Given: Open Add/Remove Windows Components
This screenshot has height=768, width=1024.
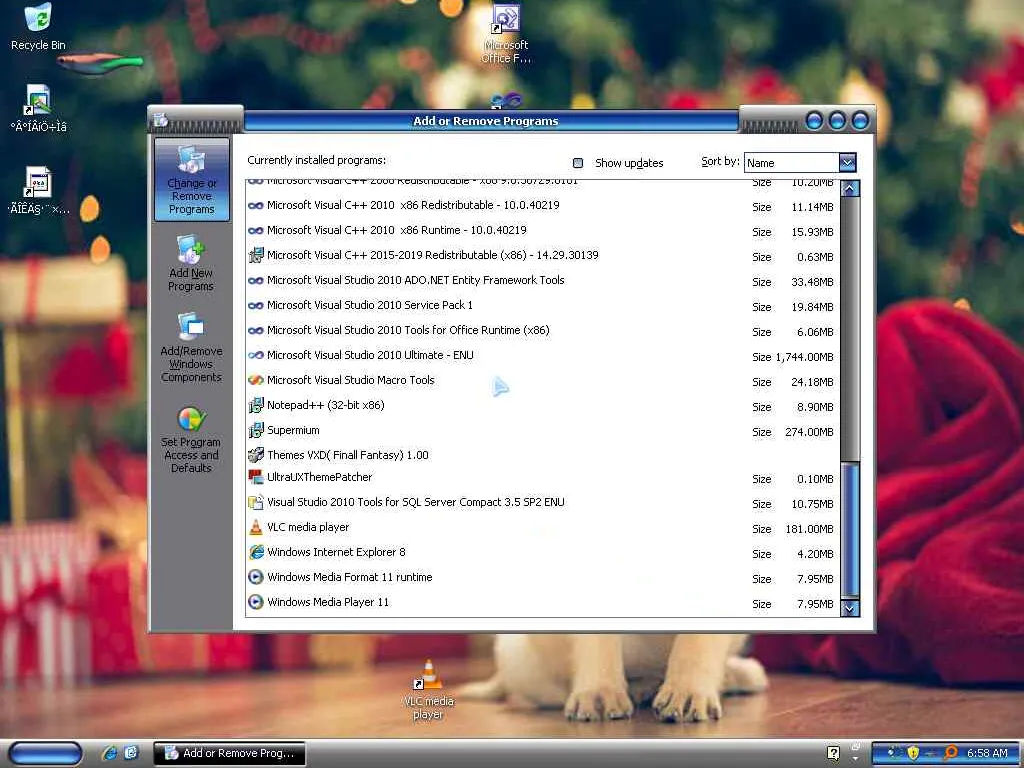Looking at the screenshot, I should click(191, 347).
